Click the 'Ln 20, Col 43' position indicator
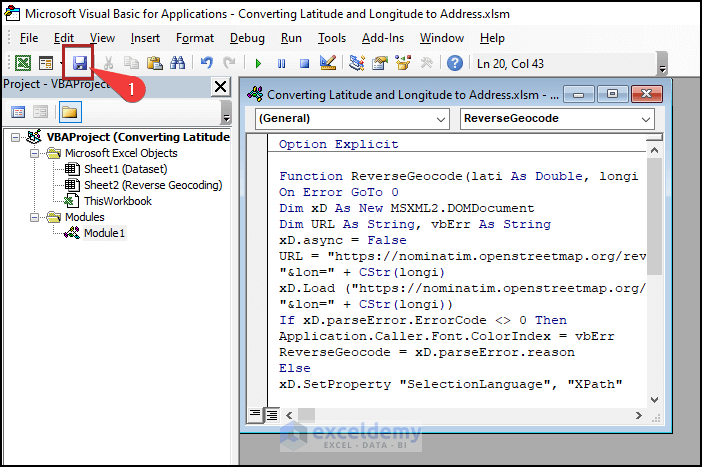This screenshot has width=702, height=467. (x=510, y=64)
